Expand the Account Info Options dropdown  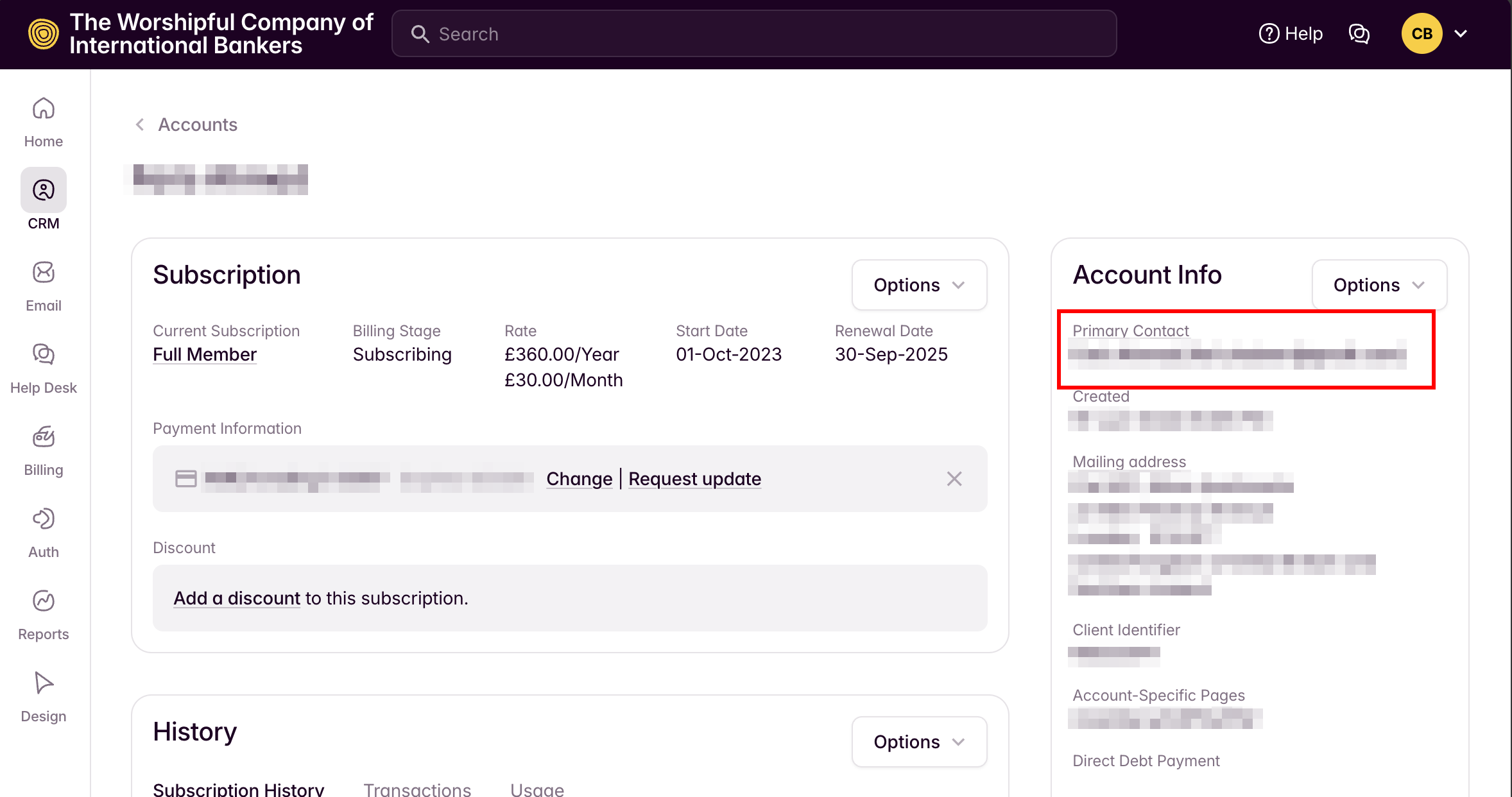(x=1379, y=285)
